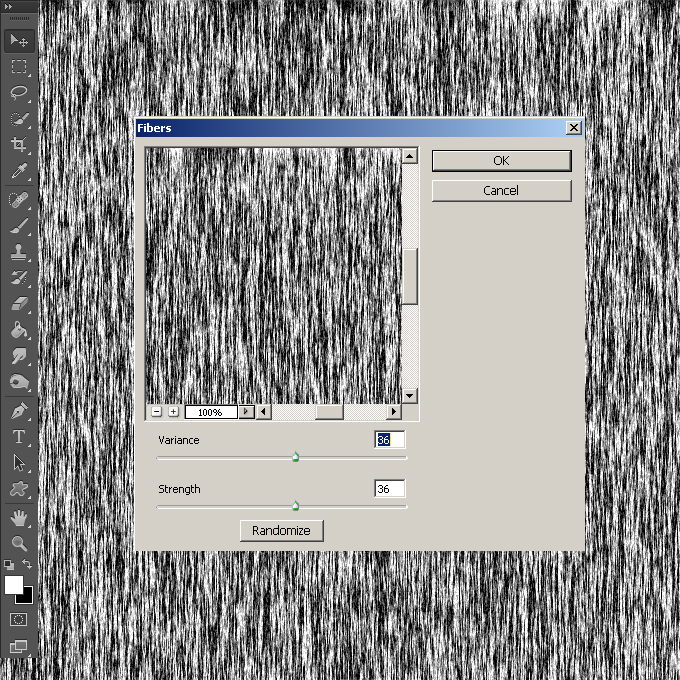Reset default foreground and background colors
The width and height of the screenshot is (680, 680).
[9, 564]
